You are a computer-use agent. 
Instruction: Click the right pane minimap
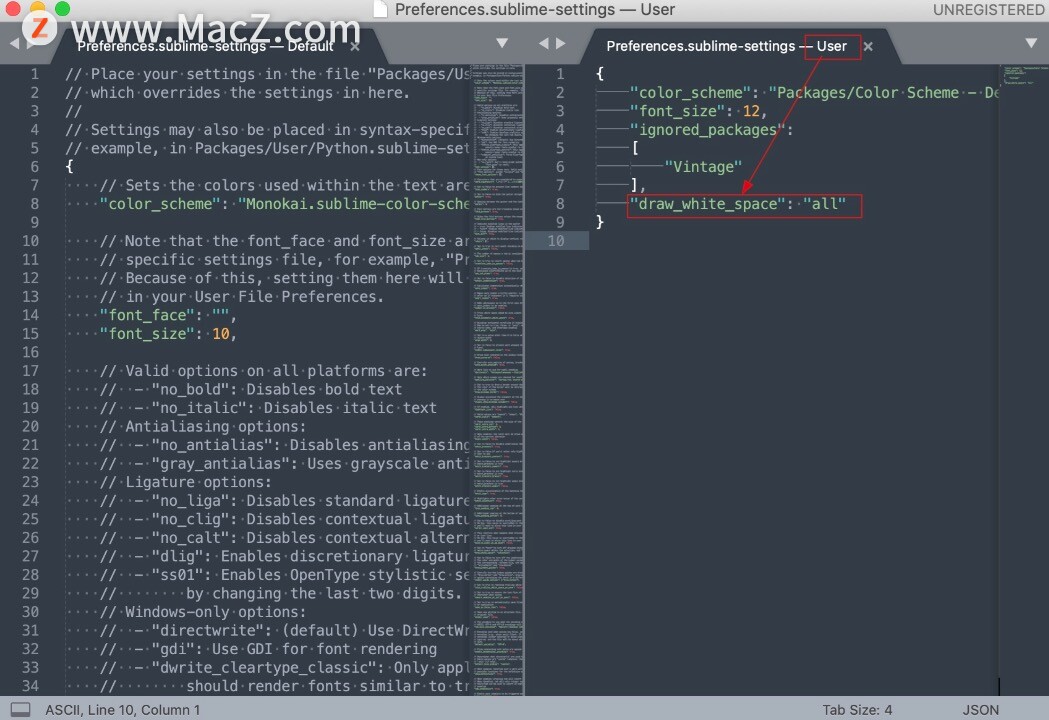(1024, 379)
